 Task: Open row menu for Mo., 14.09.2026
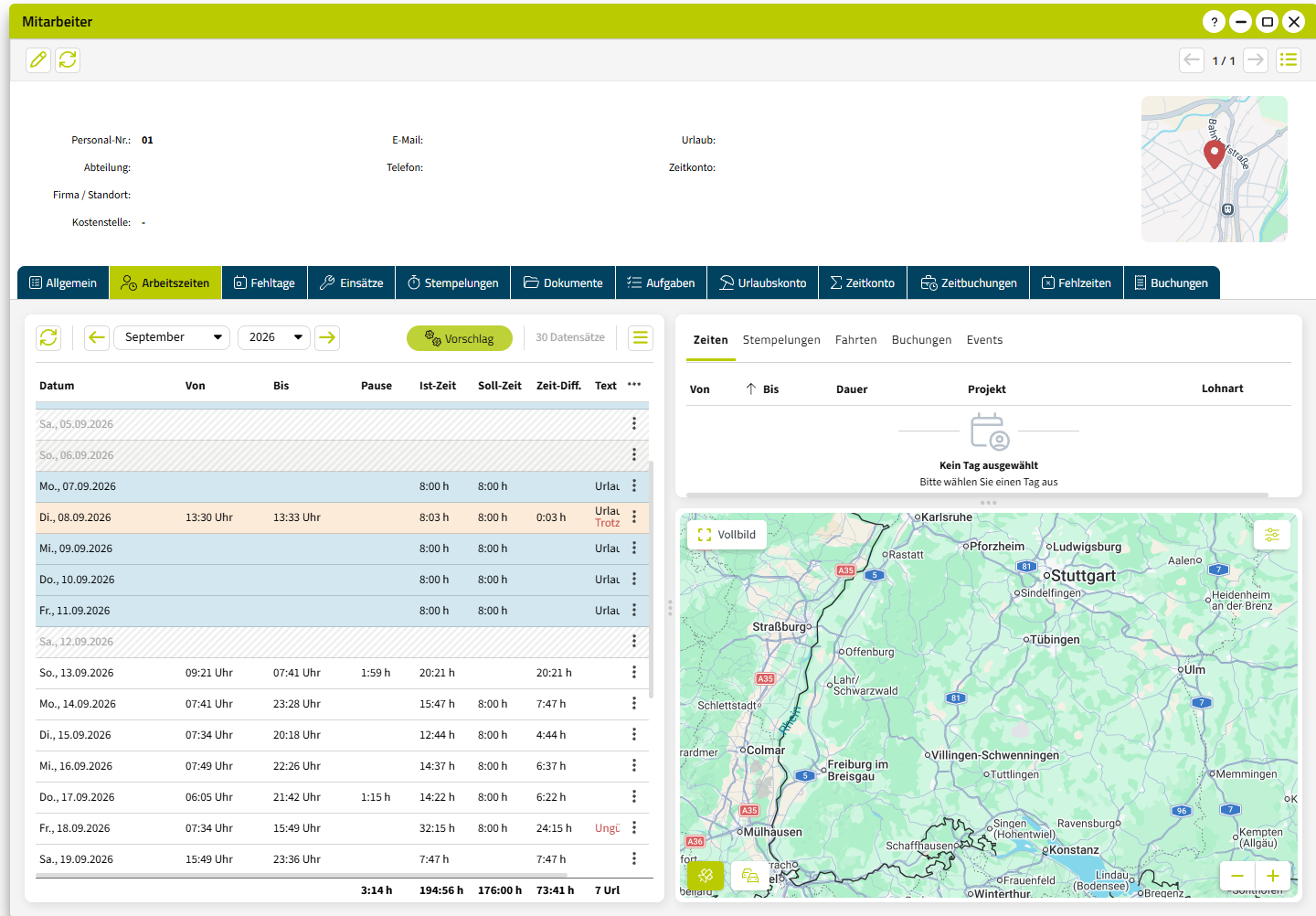click(634, 704)
